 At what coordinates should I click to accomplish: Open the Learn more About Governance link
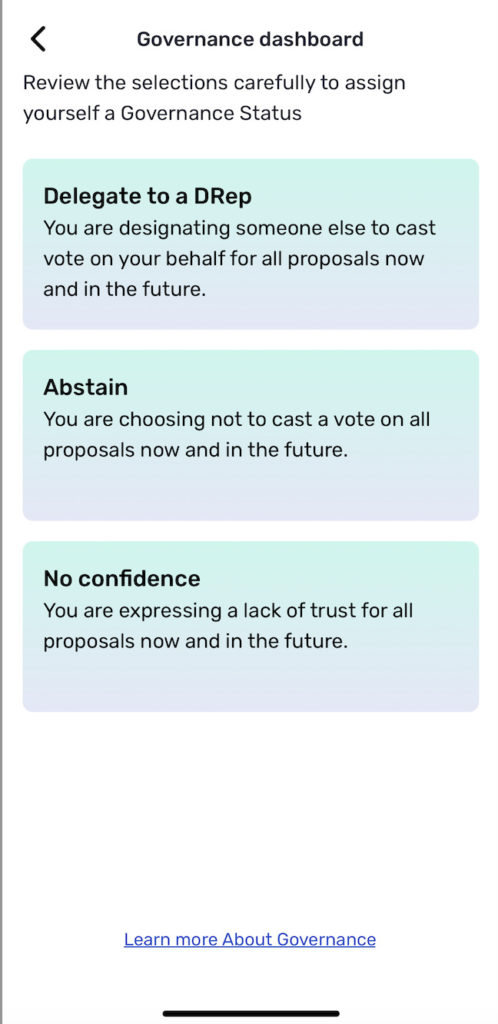[x=250, y=939]
